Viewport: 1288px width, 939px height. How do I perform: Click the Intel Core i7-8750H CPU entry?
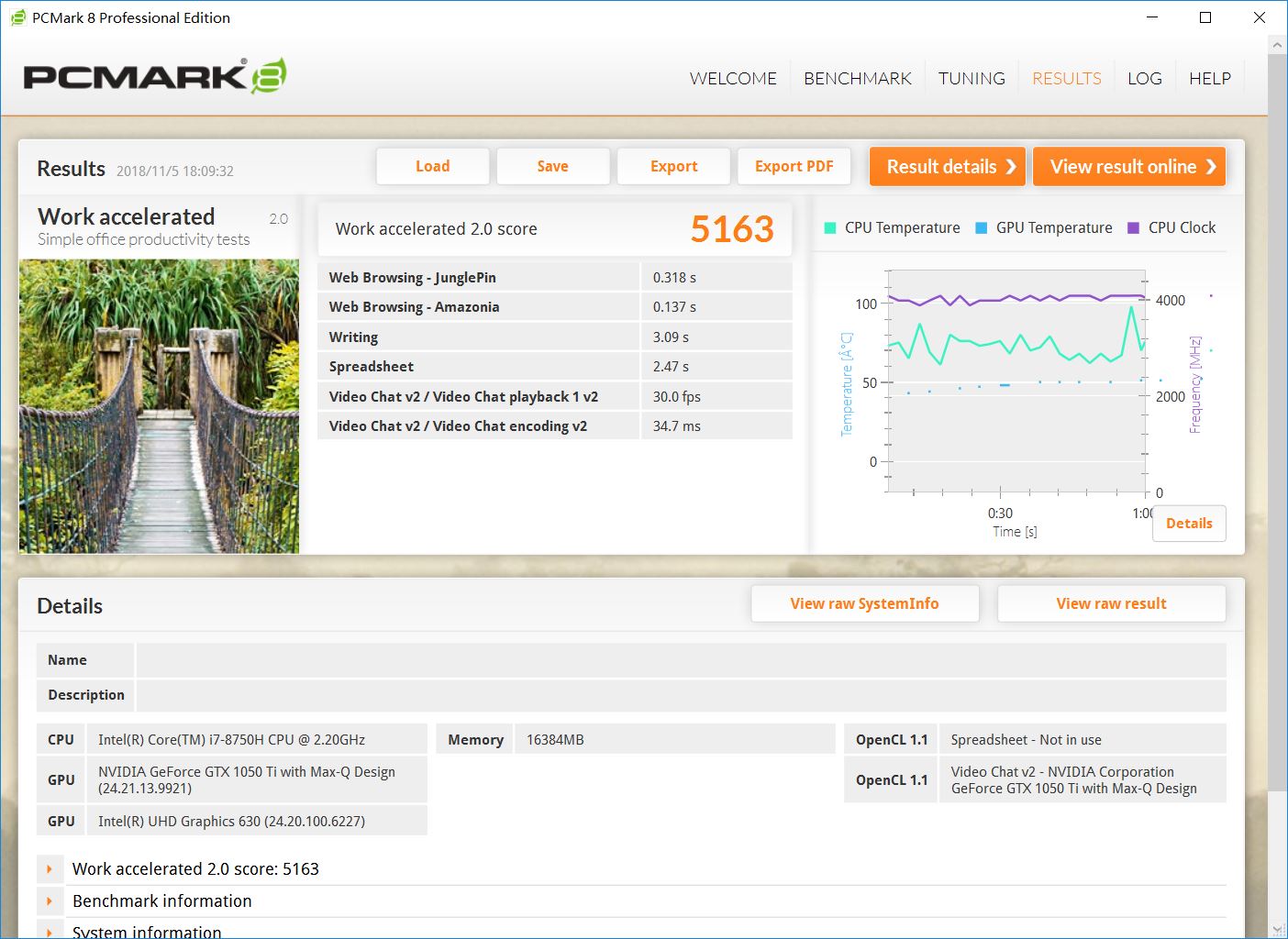(x=257, y=739)
